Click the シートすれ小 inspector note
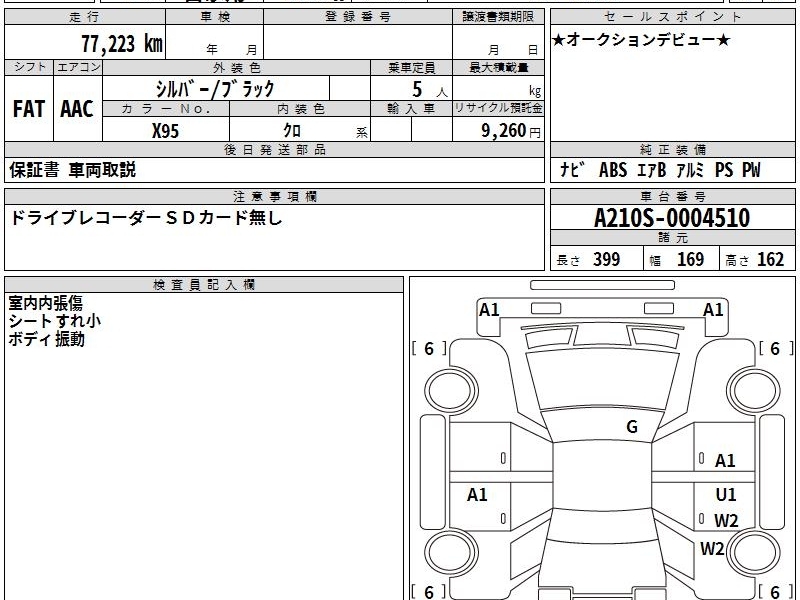 pos(55,321)
